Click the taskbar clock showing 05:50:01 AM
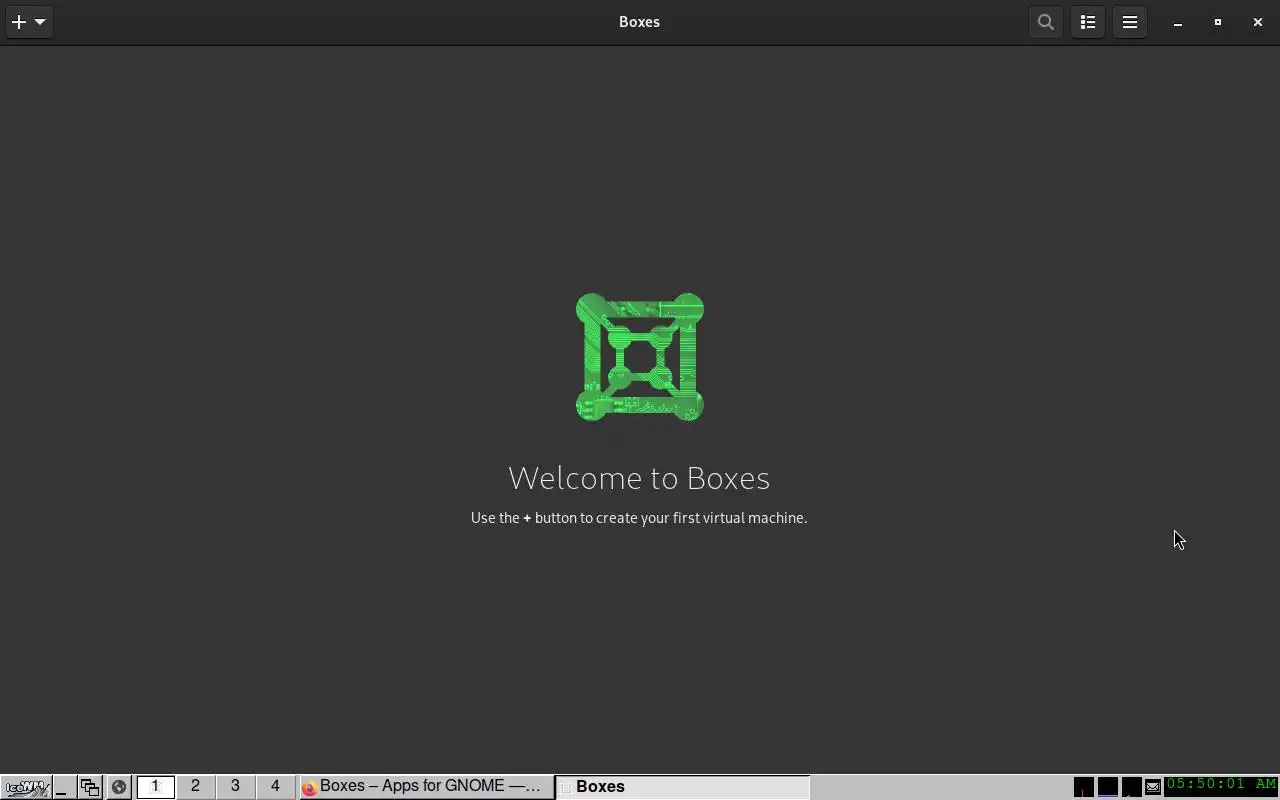 point(1222,785)
